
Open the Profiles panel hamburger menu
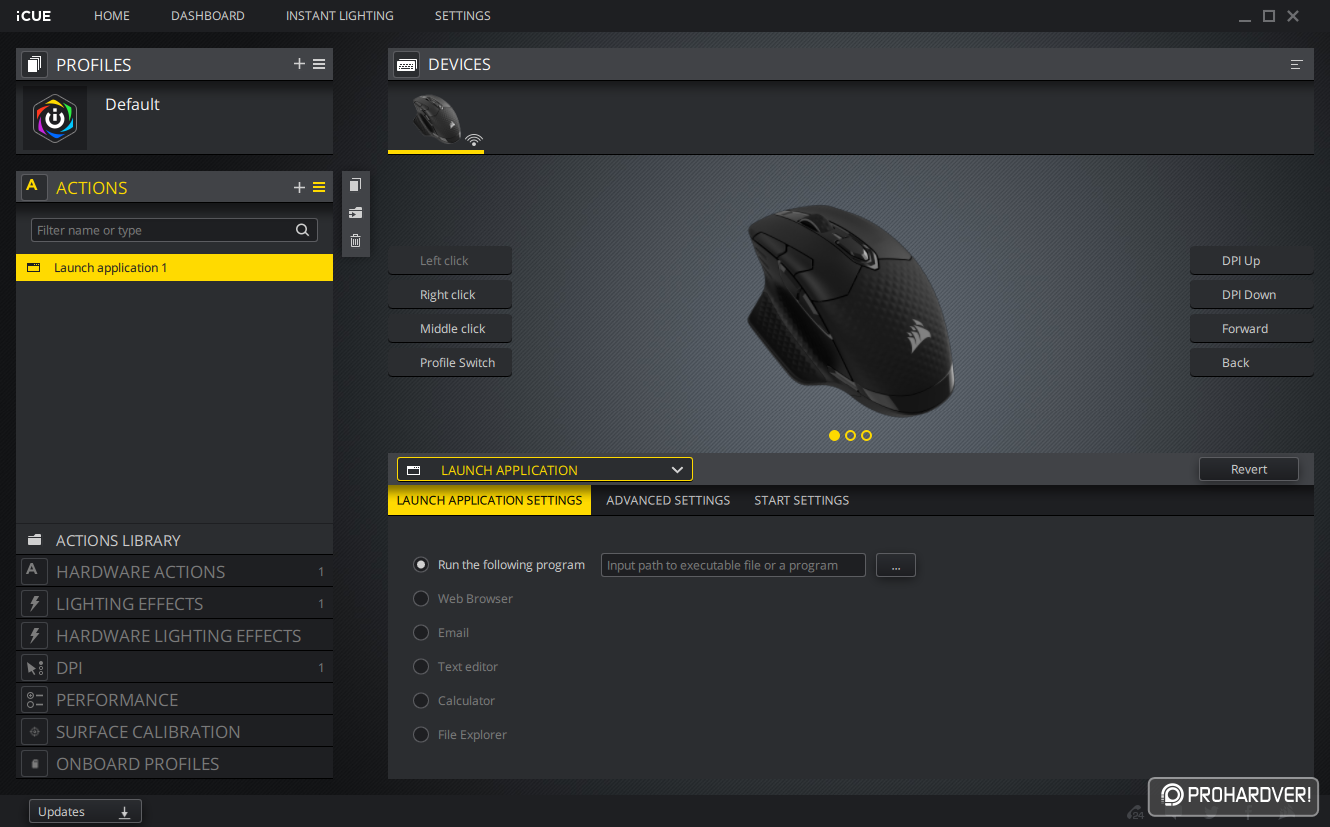[319, 64]
